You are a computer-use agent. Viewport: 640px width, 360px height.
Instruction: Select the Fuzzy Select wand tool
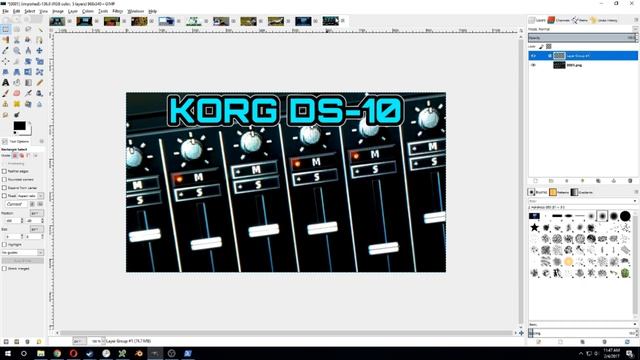(40, 29)
